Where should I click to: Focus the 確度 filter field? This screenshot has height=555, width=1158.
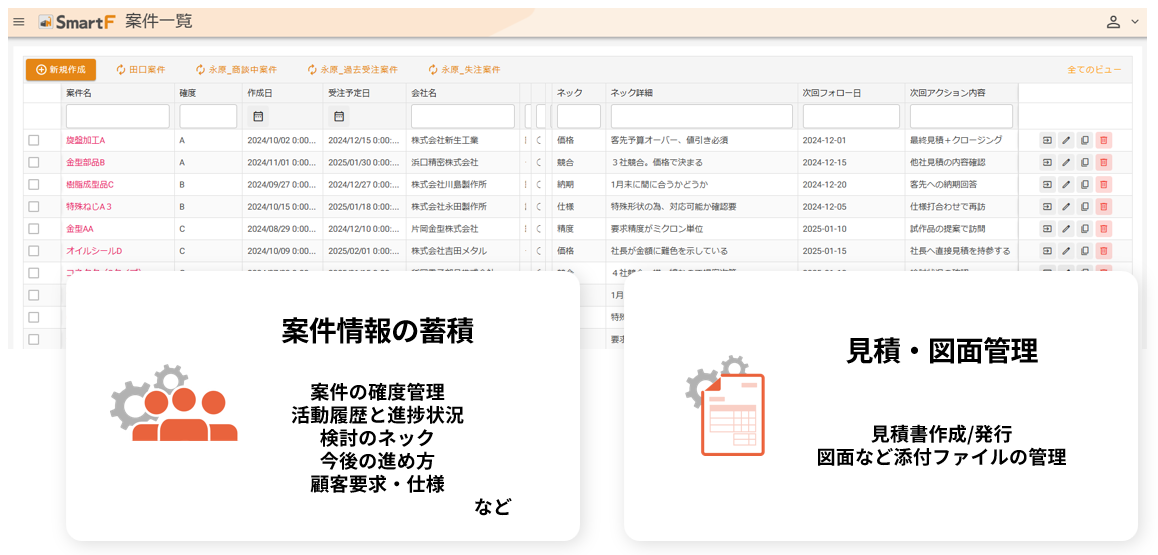pyautogui.click(x=208, y=116)
